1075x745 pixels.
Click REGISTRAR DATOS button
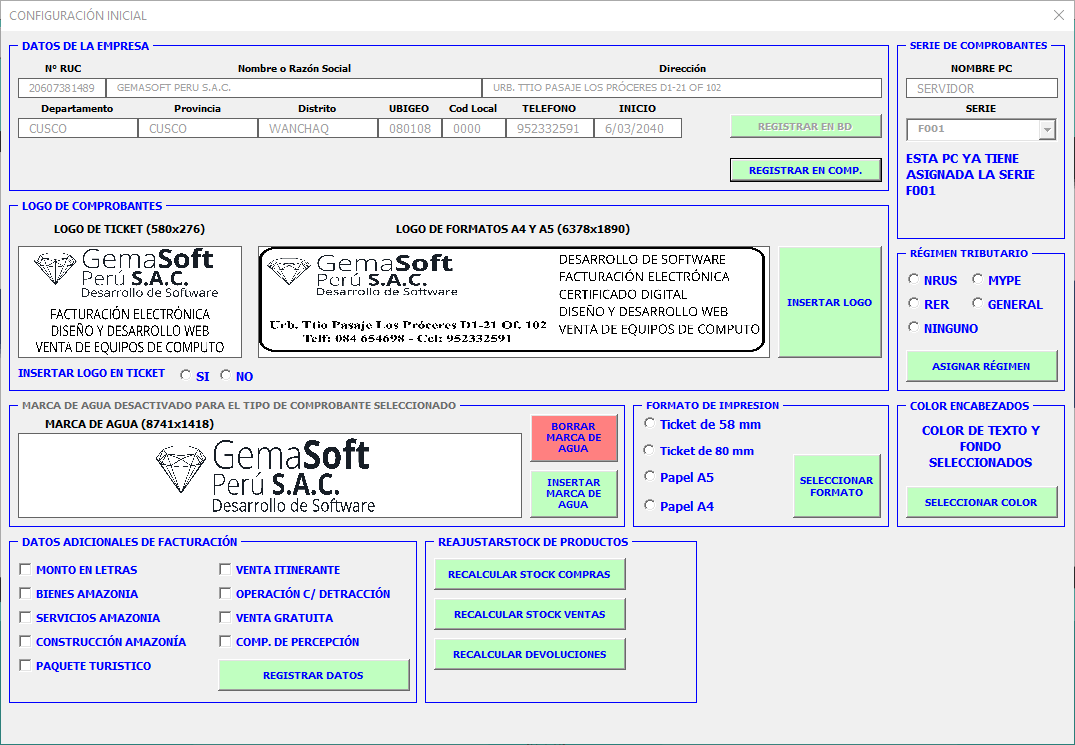313,676
